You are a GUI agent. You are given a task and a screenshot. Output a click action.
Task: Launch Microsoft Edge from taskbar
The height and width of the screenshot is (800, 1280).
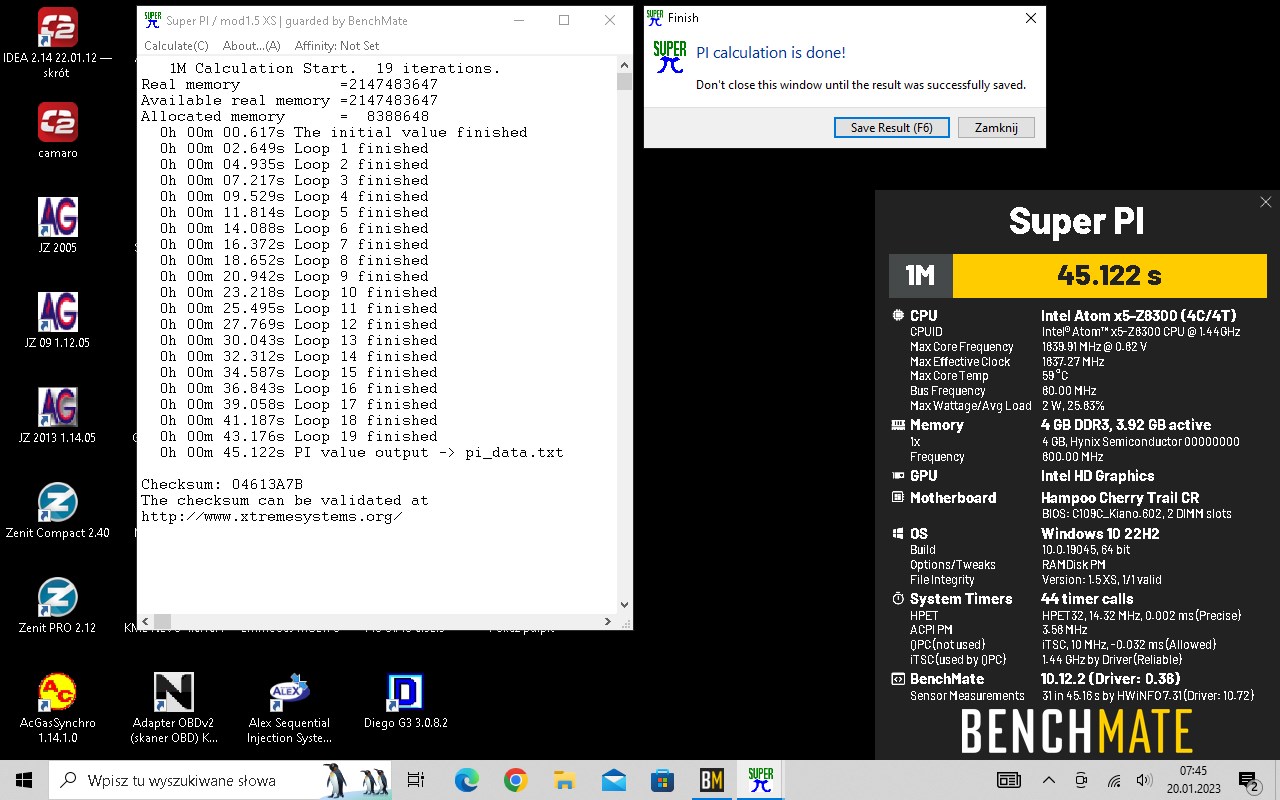click(x=466, y=780)
